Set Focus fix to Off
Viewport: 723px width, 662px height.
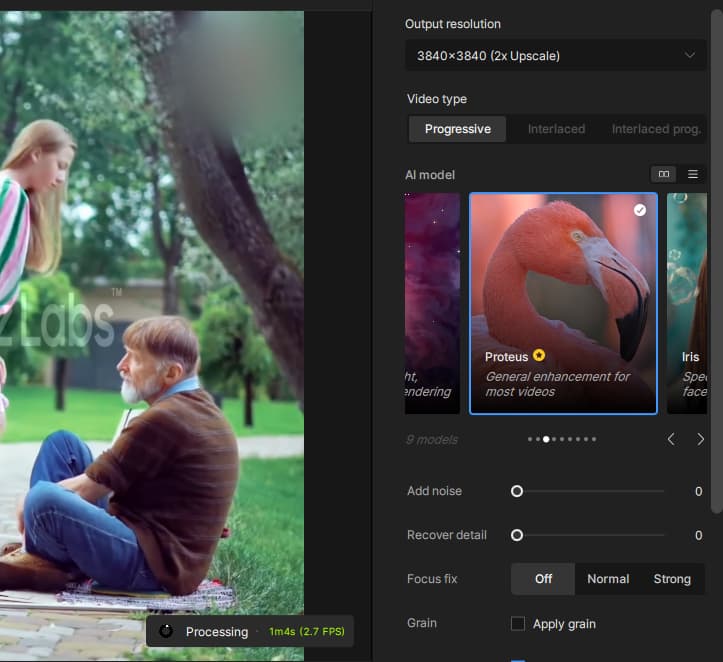543,579
